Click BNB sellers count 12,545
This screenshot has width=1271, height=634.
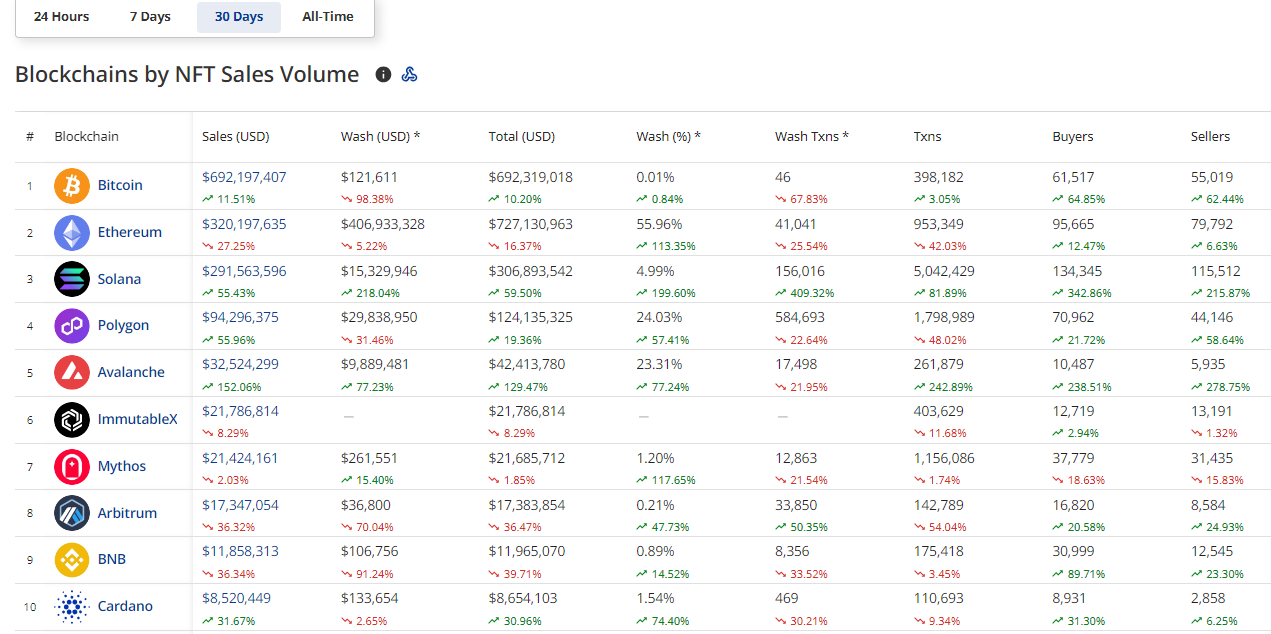pyautogui.click(x=1212, y=551)
